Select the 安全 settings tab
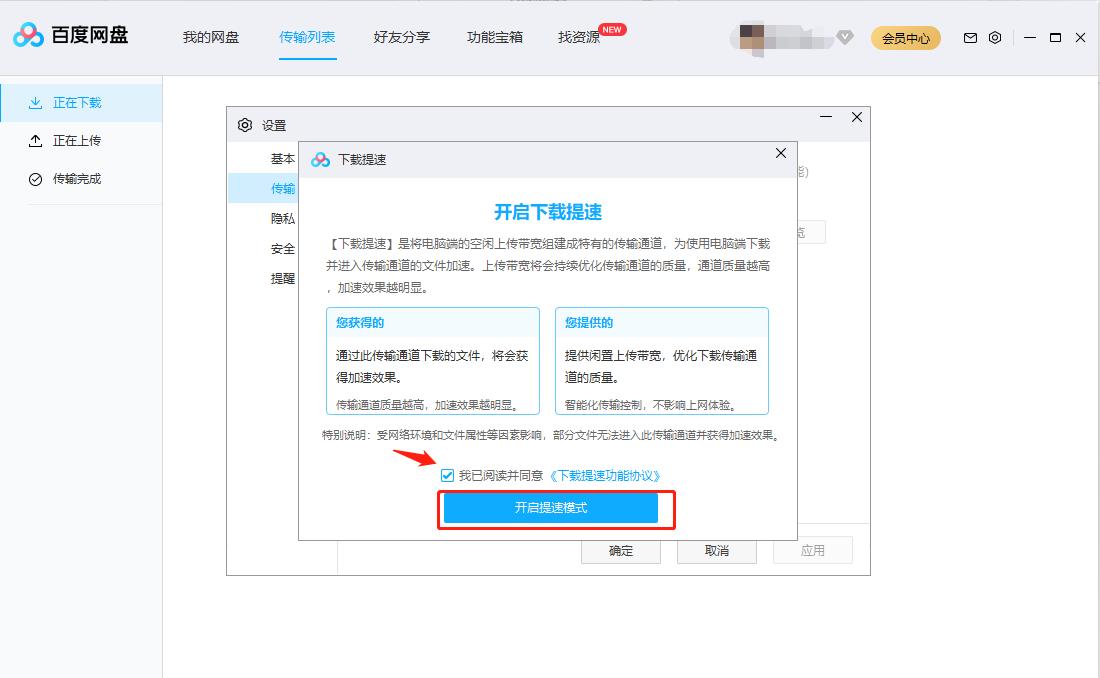 [x=283, y=247]
